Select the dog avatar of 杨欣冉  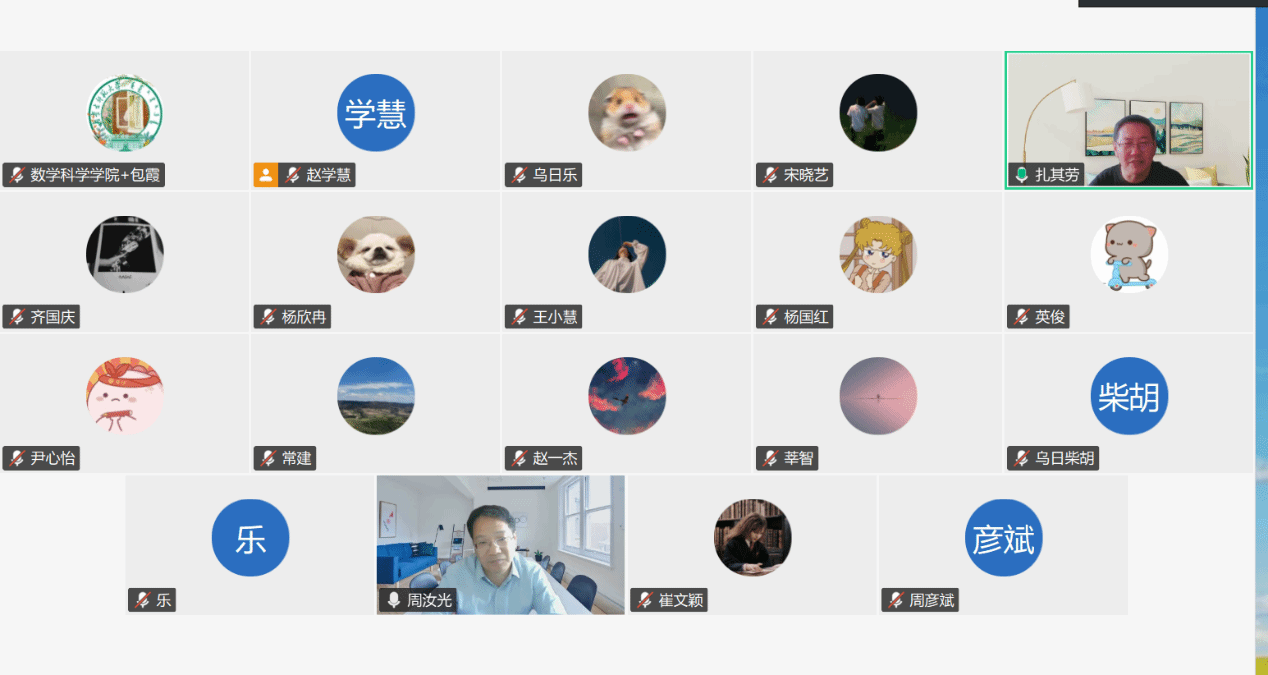pyautogui.click(x=376, y=254)
